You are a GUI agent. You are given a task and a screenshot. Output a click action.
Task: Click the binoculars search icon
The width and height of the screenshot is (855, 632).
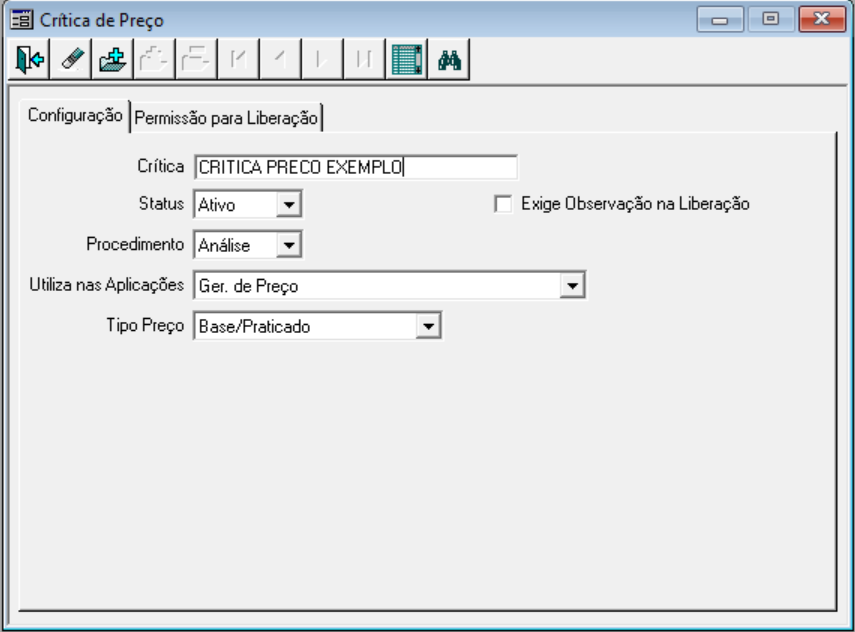(x=449, y=59)
